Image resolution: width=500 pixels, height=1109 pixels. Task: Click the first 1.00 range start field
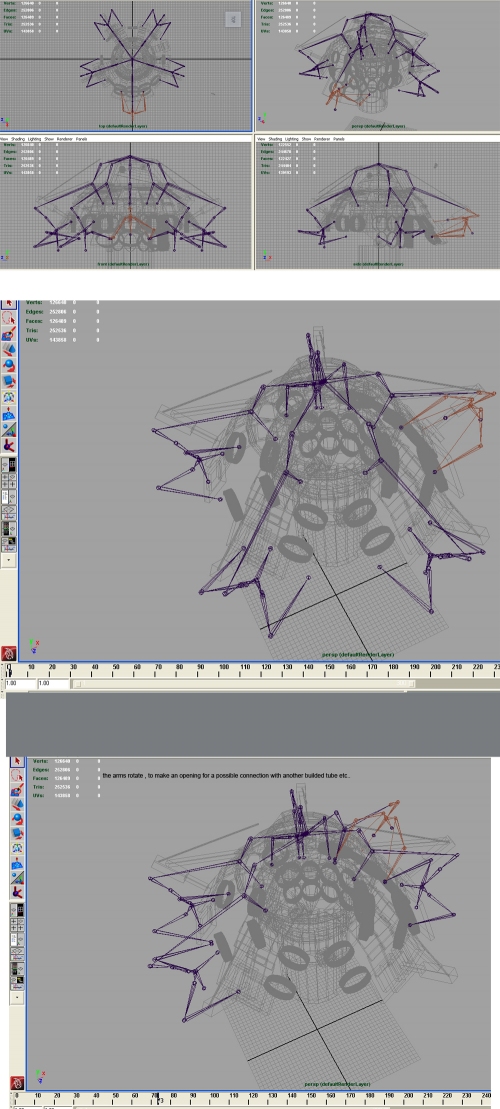(19, 684)
